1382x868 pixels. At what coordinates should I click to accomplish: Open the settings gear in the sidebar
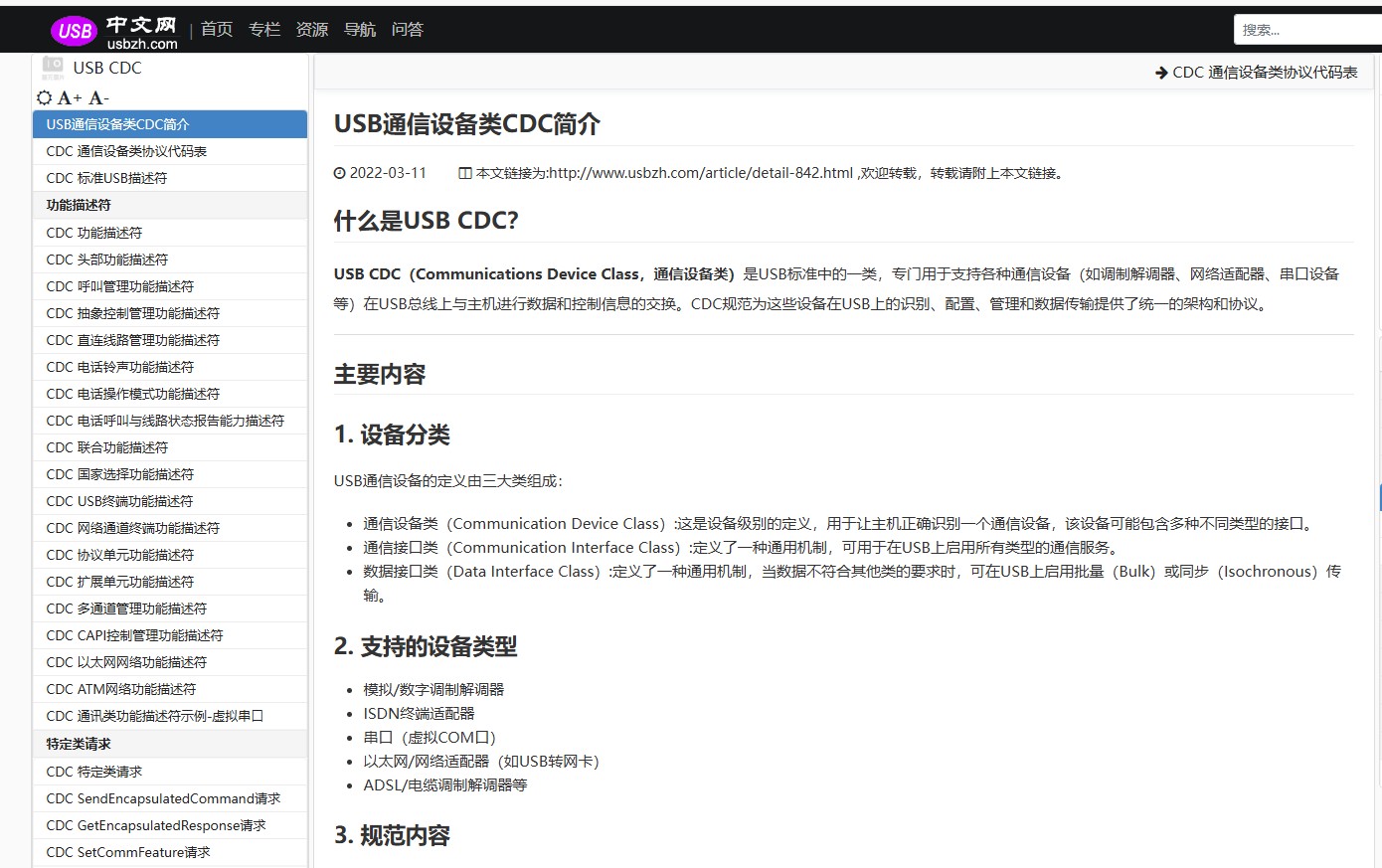click(x=43, y=97)
